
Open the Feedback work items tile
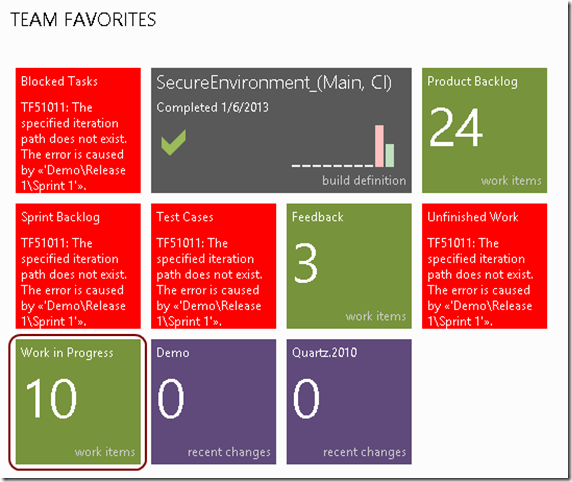349,266
